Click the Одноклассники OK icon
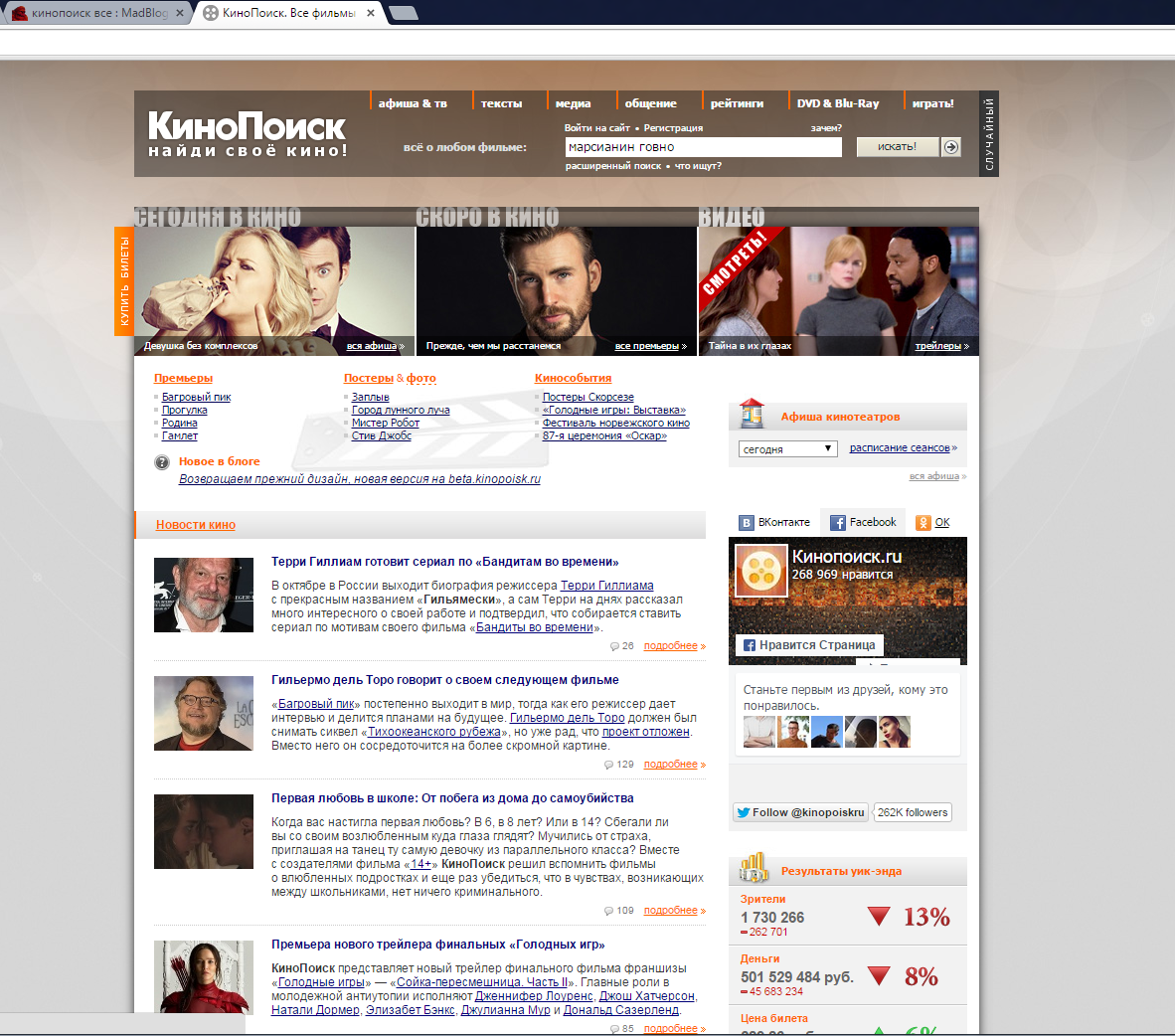This screenshot has width=1175, height=1036. [x=923, y=523]
